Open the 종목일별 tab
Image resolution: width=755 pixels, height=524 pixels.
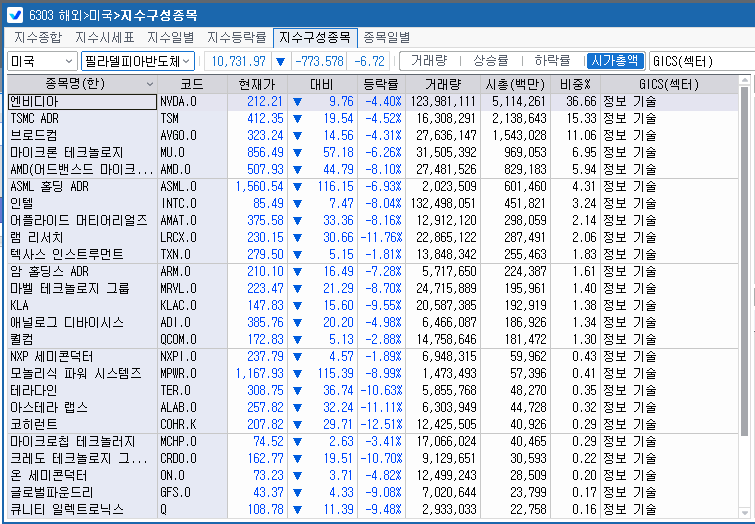[x=386, y=38]
